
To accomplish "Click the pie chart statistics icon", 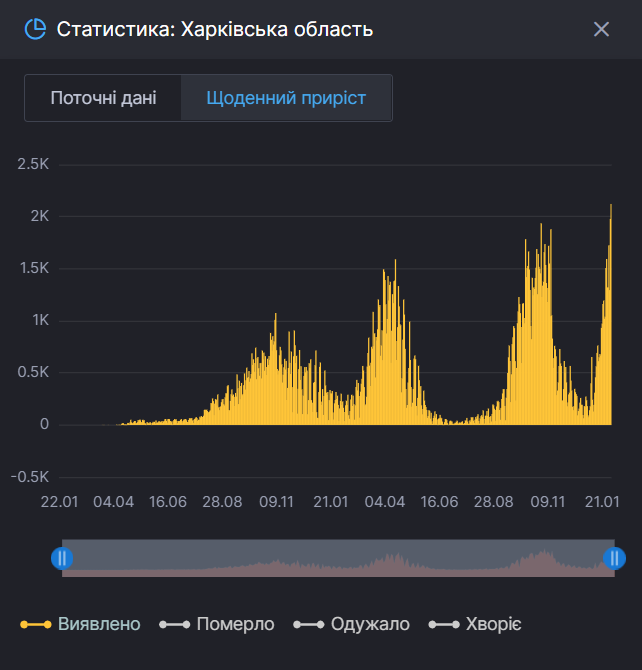I will pos(35,29).
